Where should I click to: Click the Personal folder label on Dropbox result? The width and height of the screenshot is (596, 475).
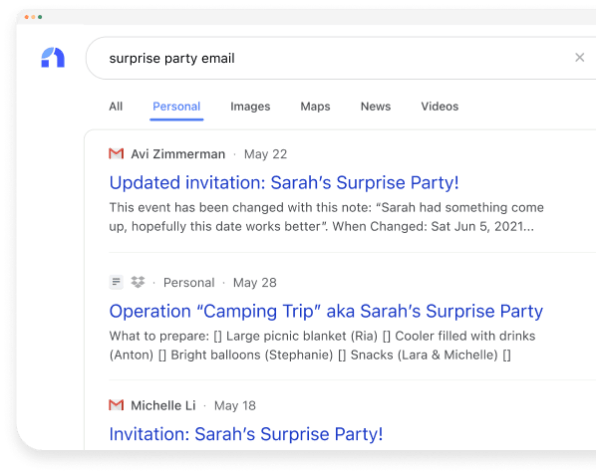189,283
